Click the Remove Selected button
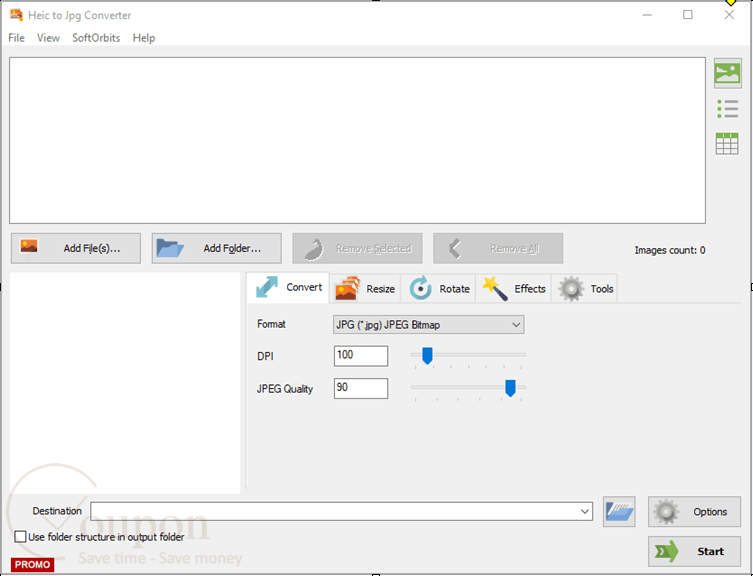 click(357, 248)
